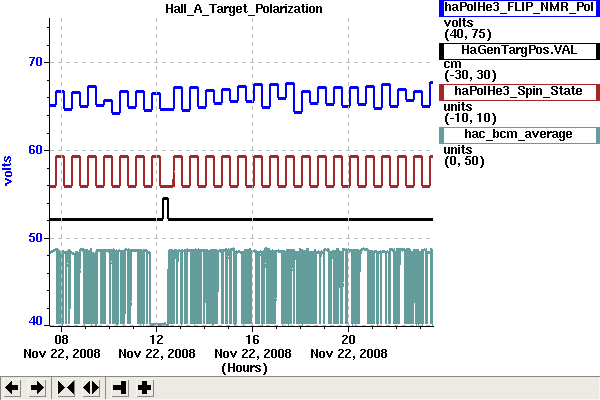
Task: Click the plus crosshair icon in the toolbar
Action: coord(145,388)
